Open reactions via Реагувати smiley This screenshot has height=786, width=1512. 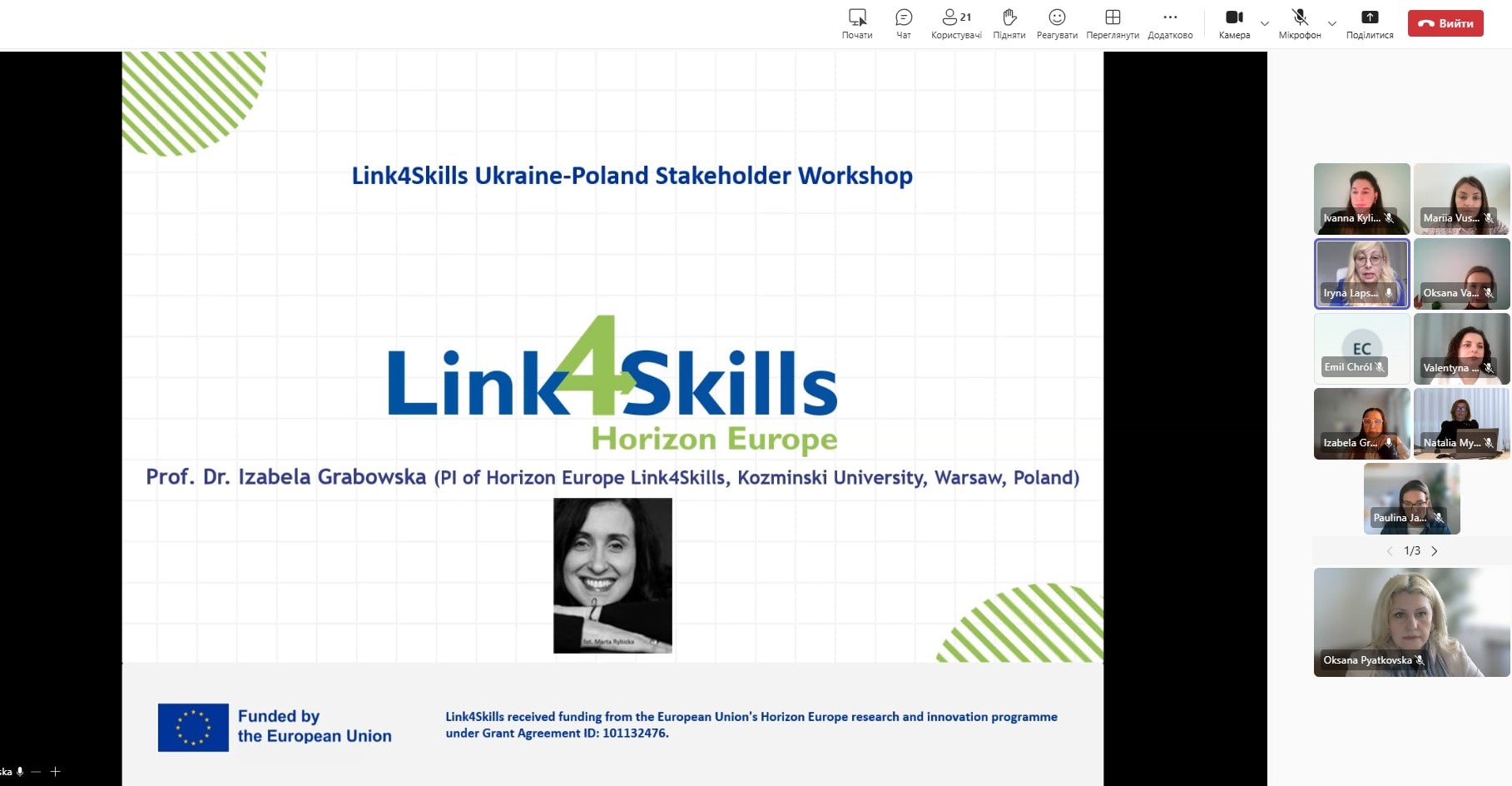point(1057,22)
